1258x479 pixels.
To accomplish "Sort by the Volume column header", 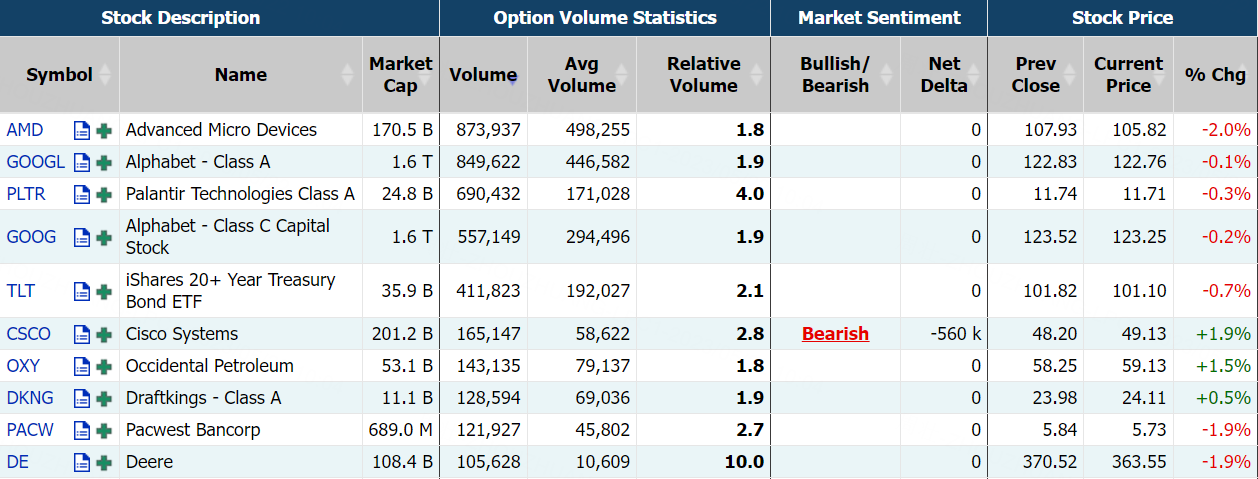I will point(483,75).
